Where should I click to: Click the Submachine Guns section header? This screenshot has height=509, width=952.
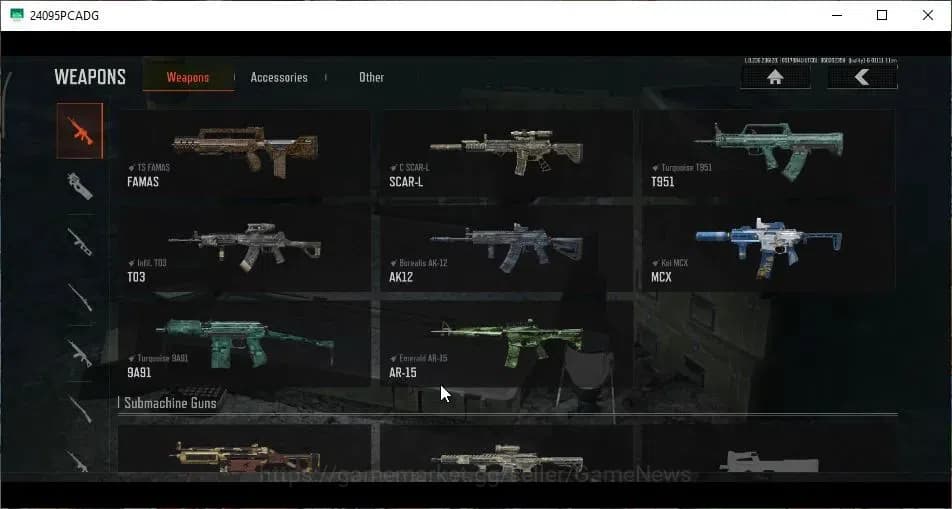tap(170, 403)
